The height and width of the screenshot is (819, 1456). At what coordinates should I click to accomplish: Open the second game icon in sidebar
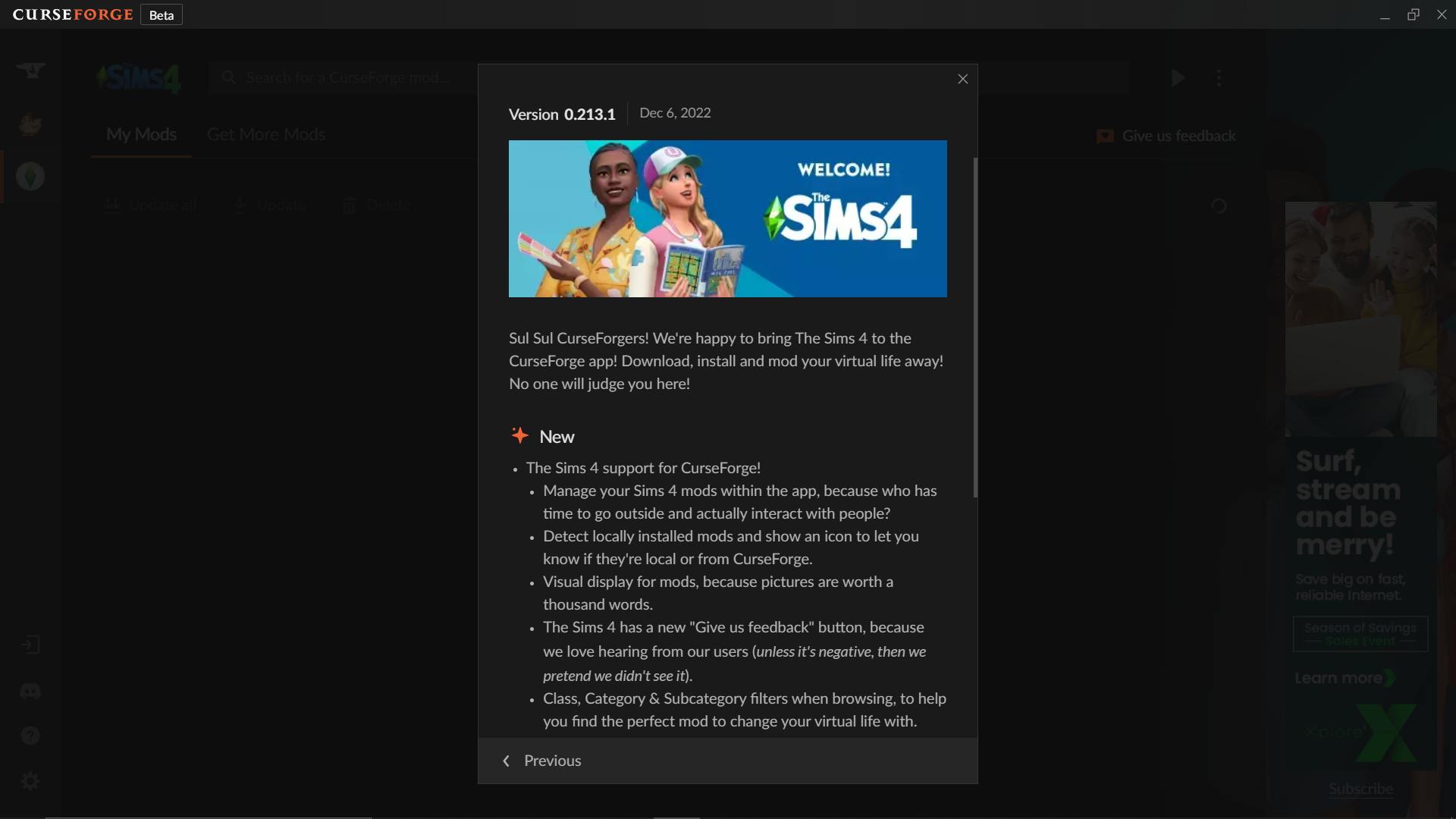click(30, 124)
